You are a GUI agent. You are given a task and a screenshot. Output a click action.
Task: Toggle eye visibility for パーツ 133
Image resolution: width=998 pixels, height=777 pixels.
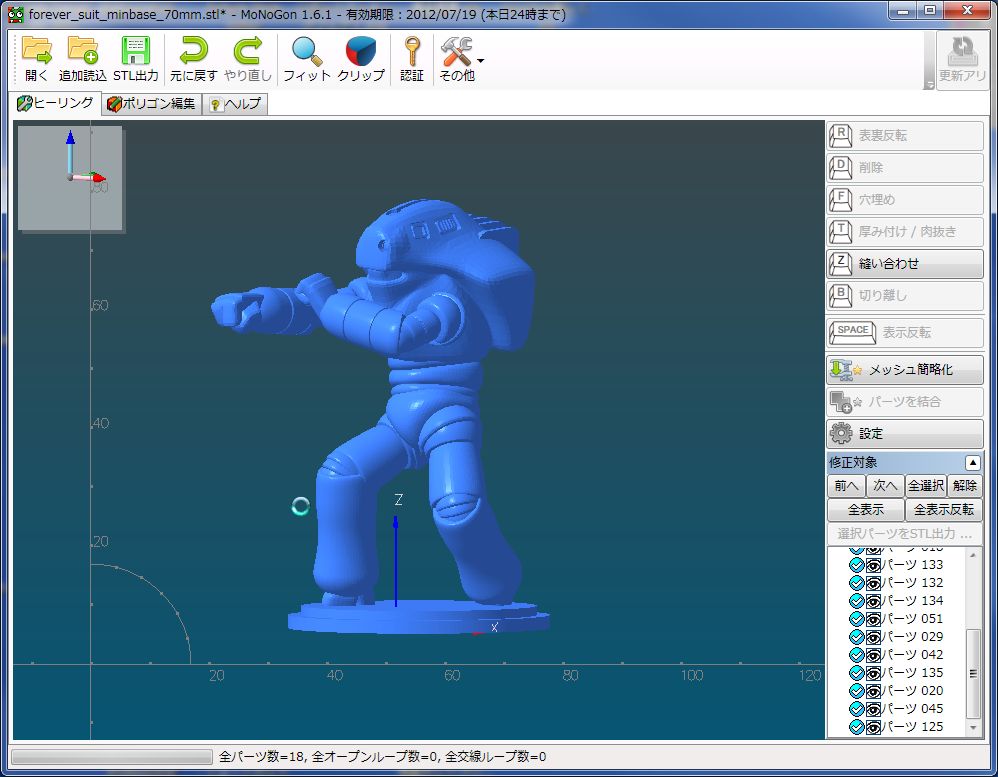pos(873,565)
